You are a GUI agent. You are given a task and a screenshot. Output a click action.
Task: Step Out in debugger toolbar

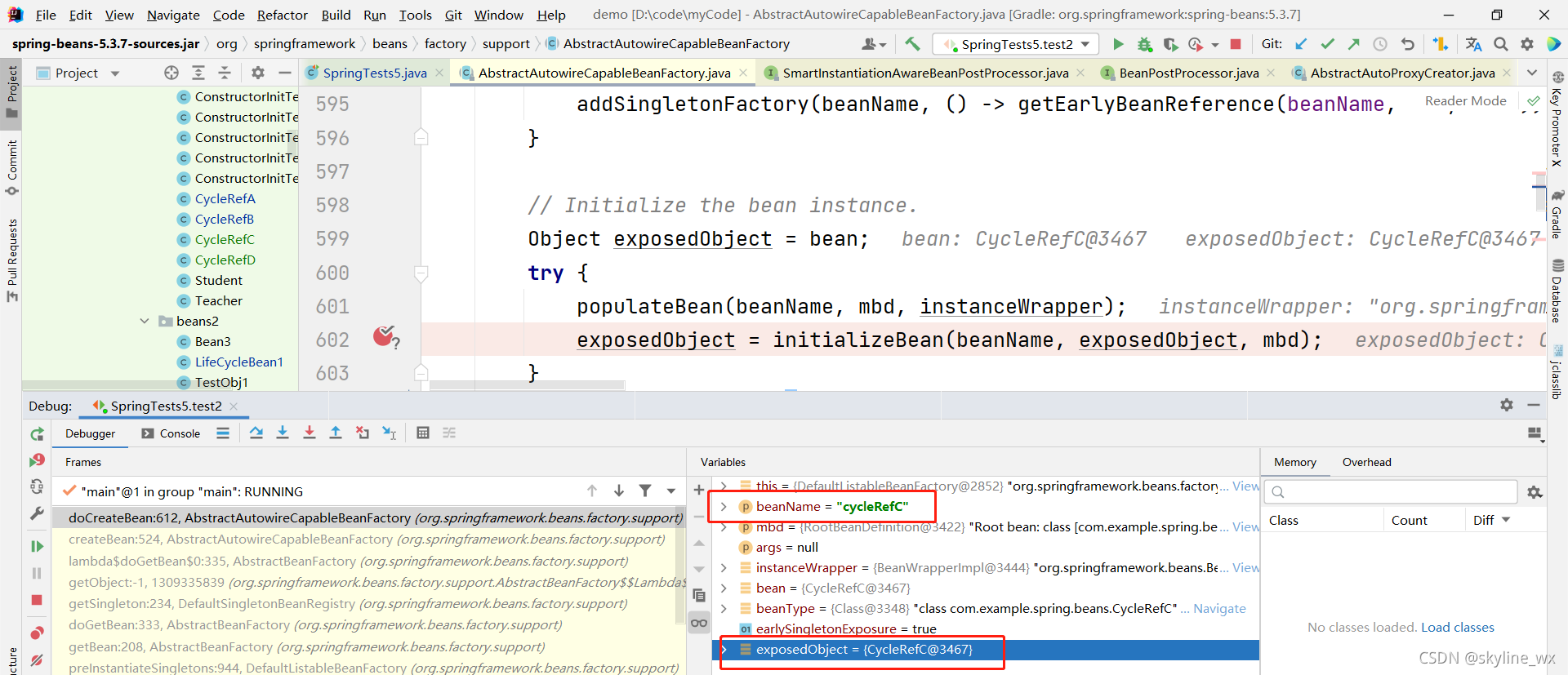336,433
